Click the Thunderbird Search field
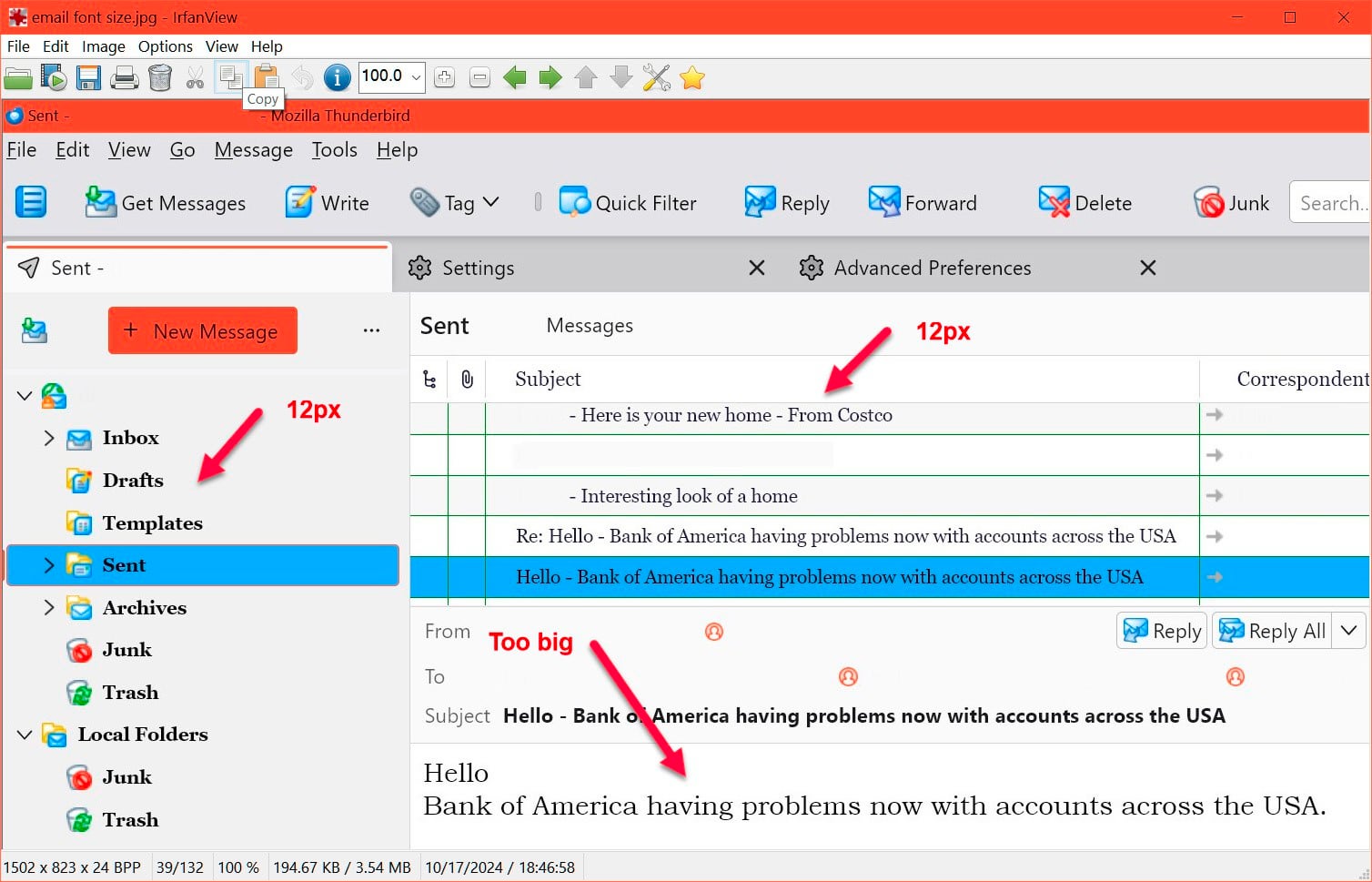The image size is (1372, 882). click(1330, 203)
